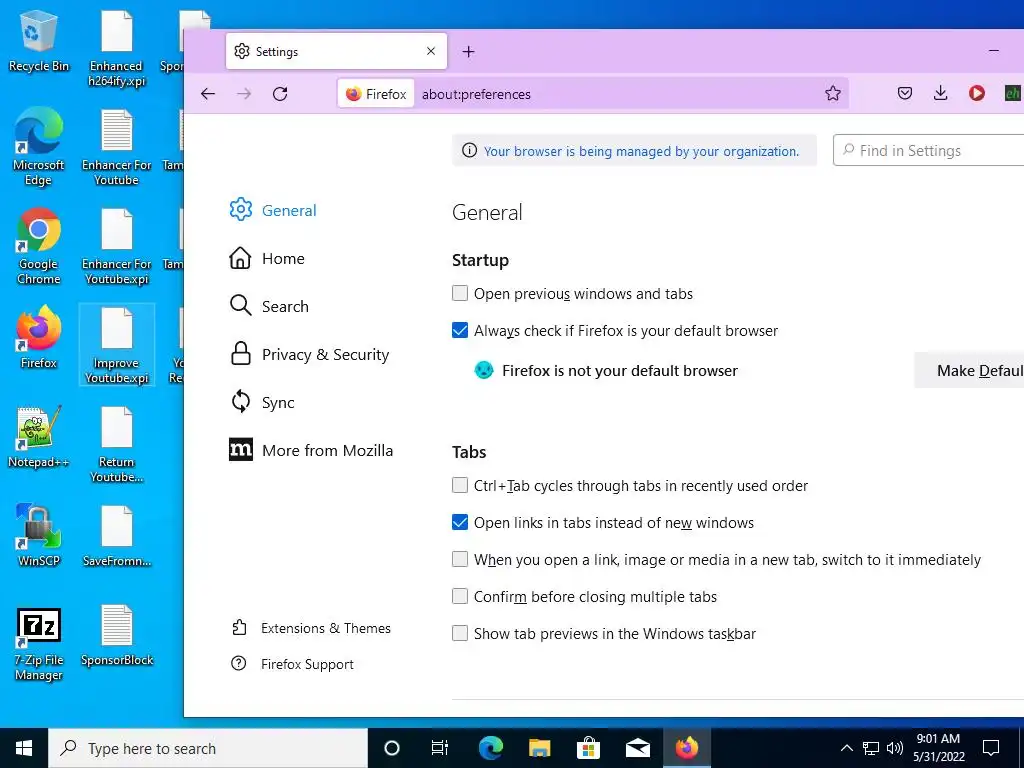Click the green 'eh' extension icon
The height and width of the screenshot is (768, 1024).
(1012, 93)
